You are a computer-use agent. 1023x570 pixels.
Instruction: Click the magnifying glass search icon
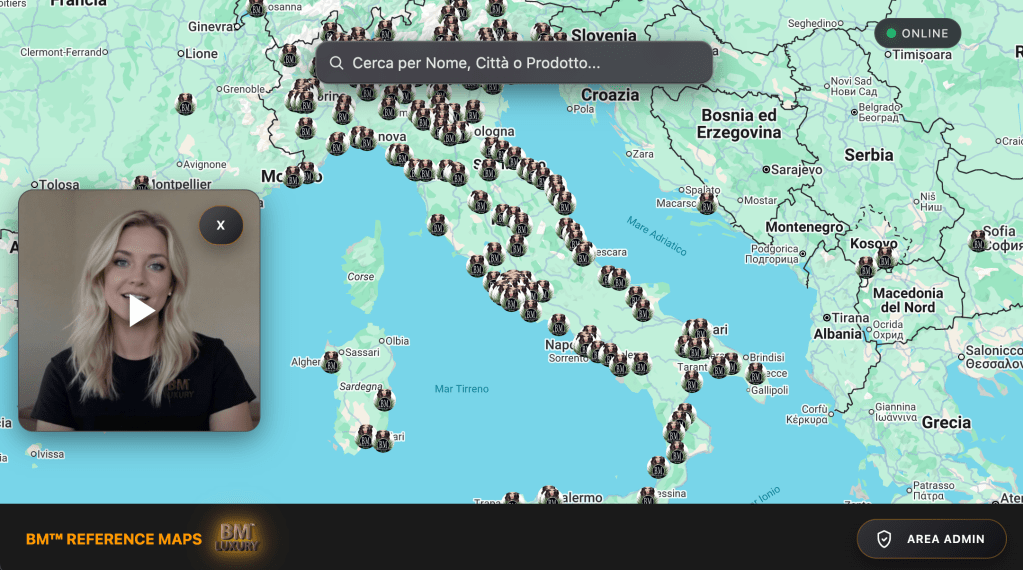point(337,63)
